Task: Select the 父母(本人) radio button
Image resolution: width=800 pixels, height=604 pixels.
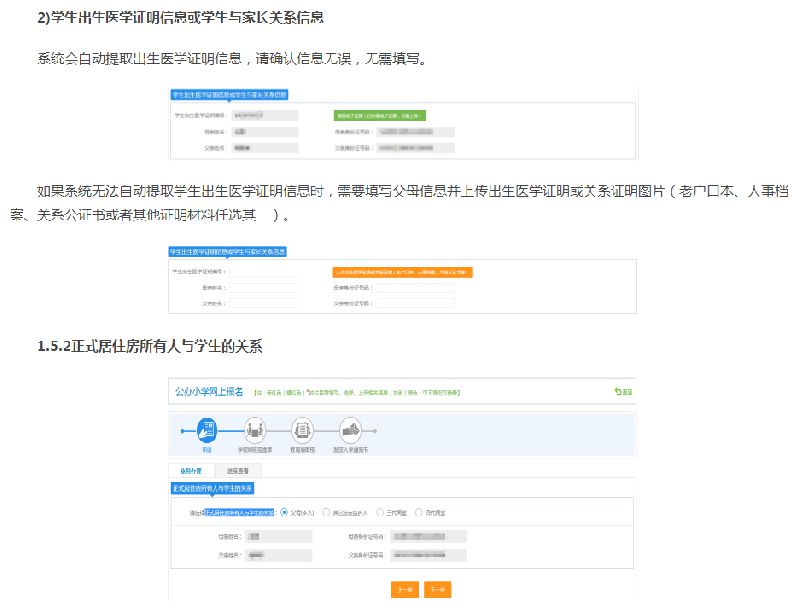Action: [285, 513]
